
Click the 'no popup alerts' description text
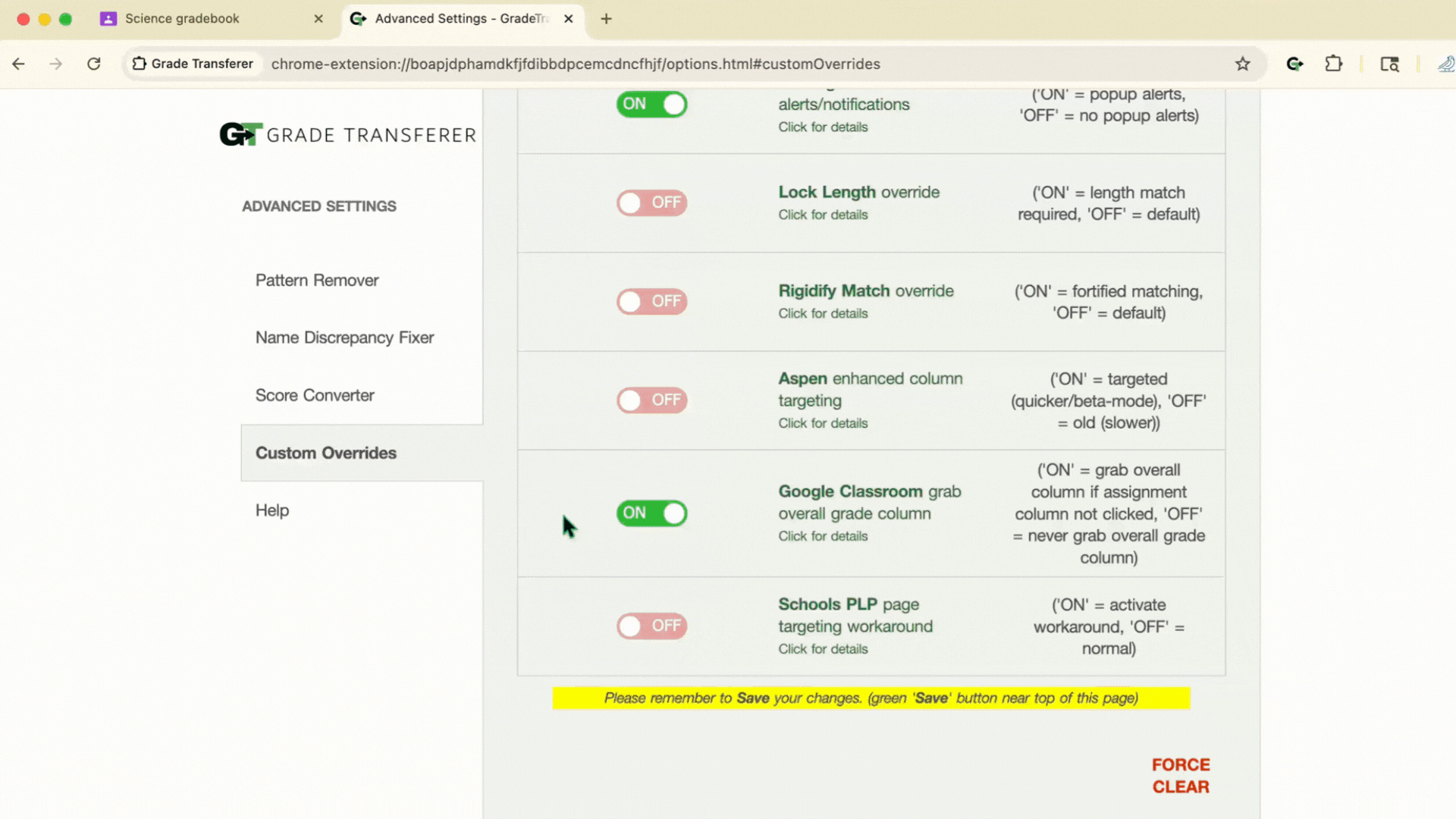click(1109, 105)
